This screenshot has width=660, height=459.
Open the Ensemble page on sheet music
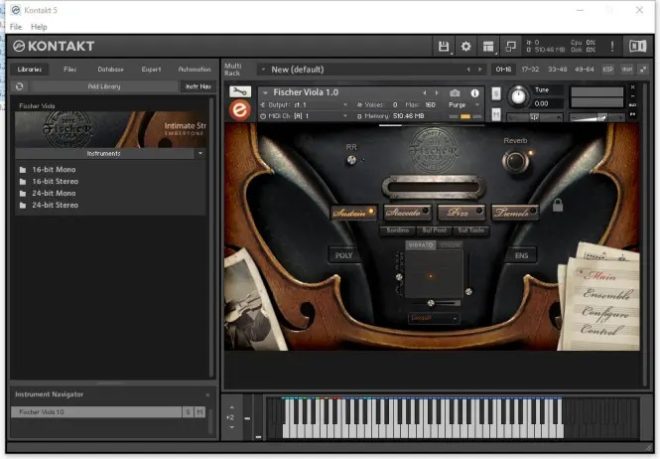point(607,294)
